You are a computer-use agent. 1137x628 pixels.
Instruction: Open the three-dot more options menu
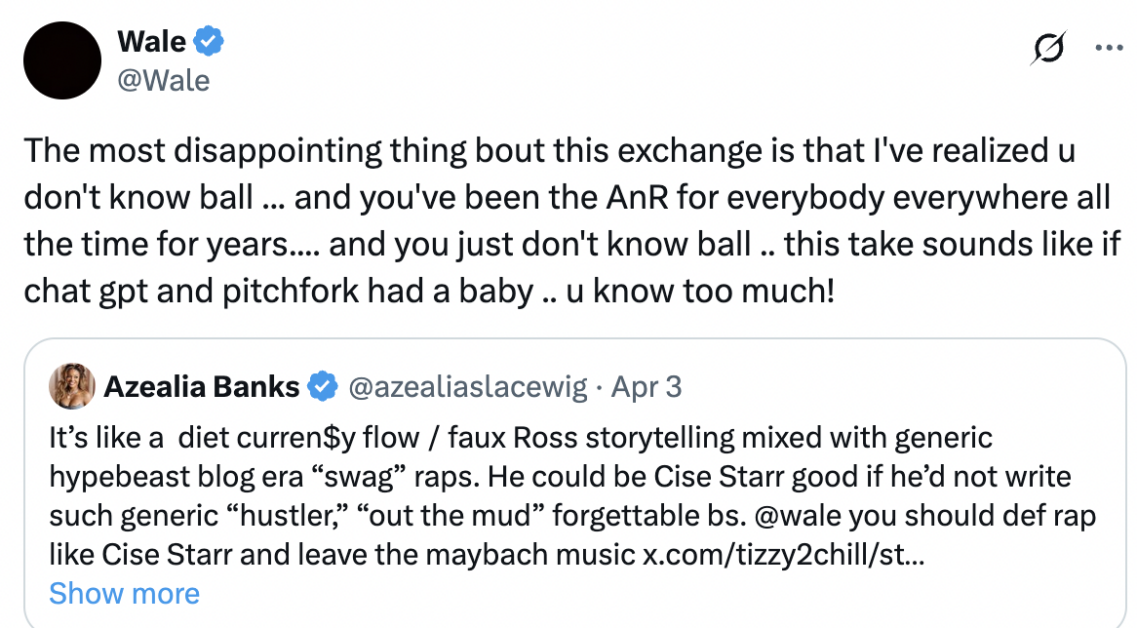click(x=1109, y=49)
